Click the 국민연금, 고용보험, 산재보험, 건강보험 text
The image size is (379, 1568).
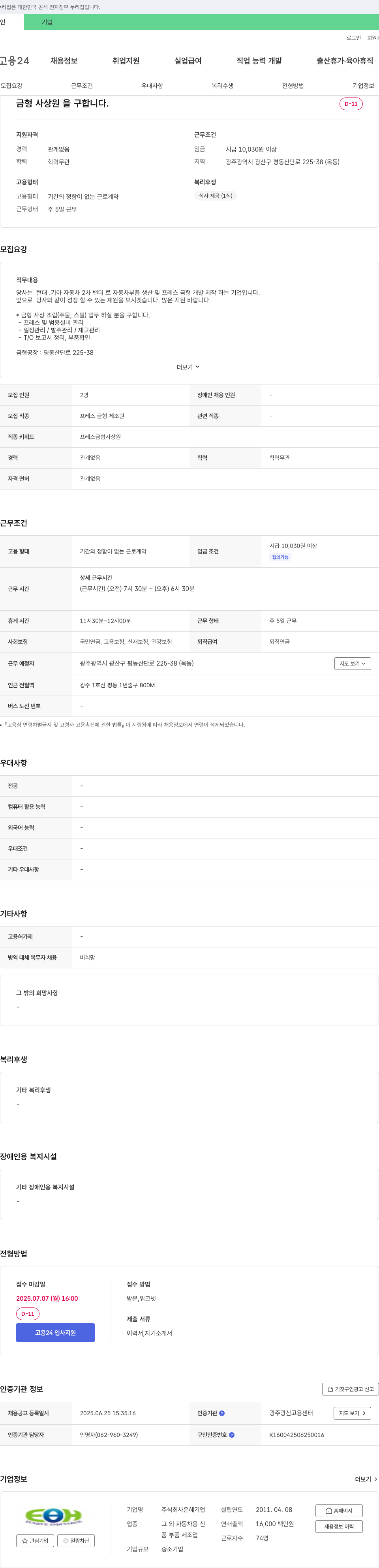[126, 641]
